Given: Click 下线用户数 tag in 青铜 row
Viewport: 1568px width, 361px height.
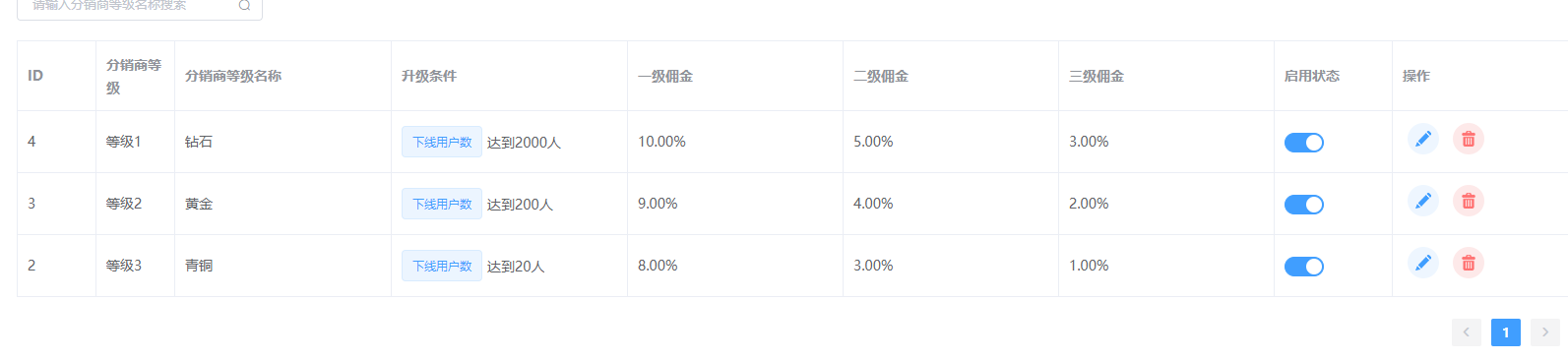Looking at the screenshot, I should coord(442,266).
